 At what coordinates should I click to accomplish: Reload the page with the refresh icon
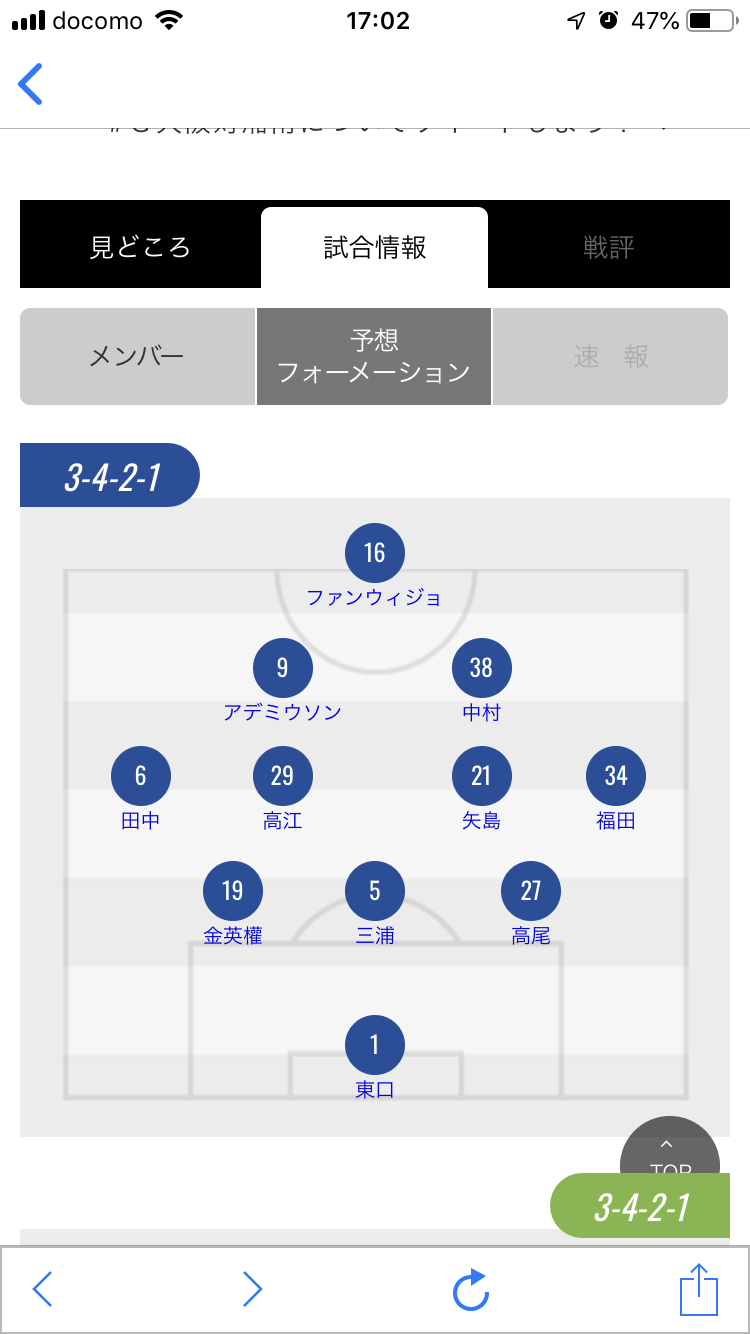pyautogui.click(x=470, y=1290)
